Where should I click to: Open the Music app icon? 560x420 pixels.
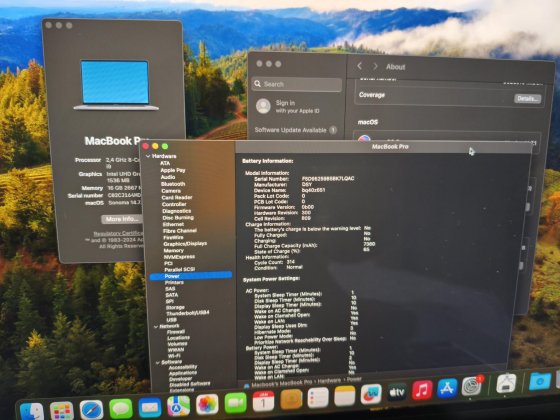(422, 390)
